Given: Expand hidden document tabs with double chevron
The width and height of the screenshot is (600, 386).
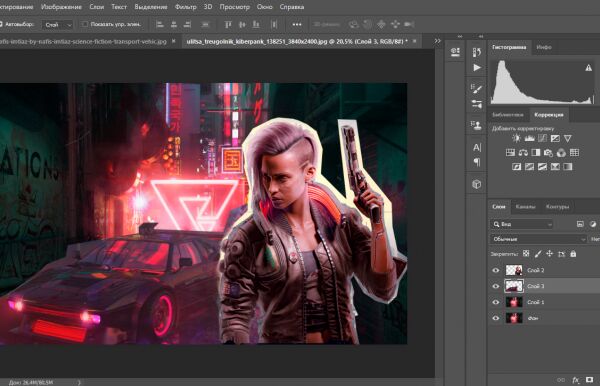Looking at the screenshot, I should 437,41.
